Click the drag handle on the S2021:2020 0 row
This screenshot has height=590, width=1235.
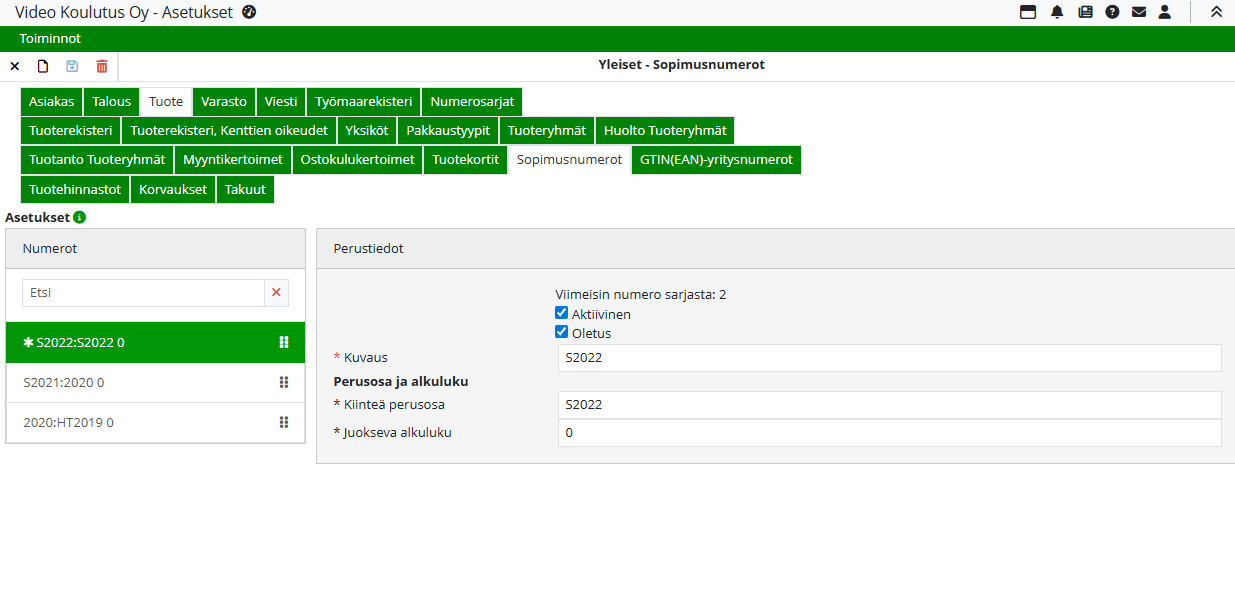284,382
